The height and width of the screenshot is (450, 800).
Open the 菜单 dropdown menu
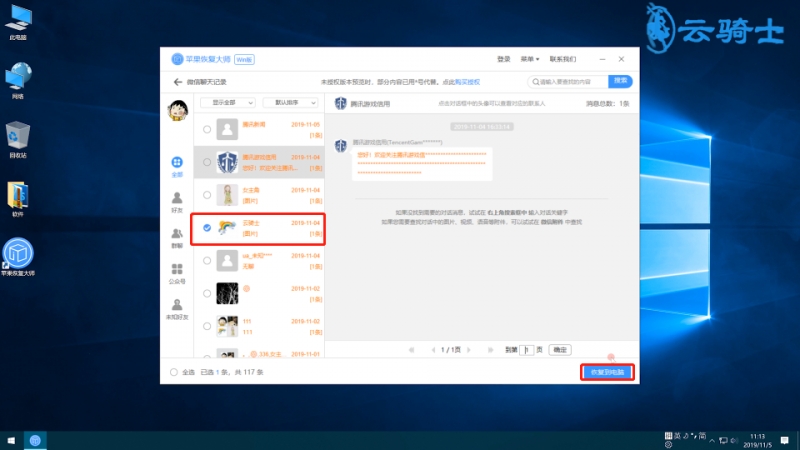click(x=530, y=59)
